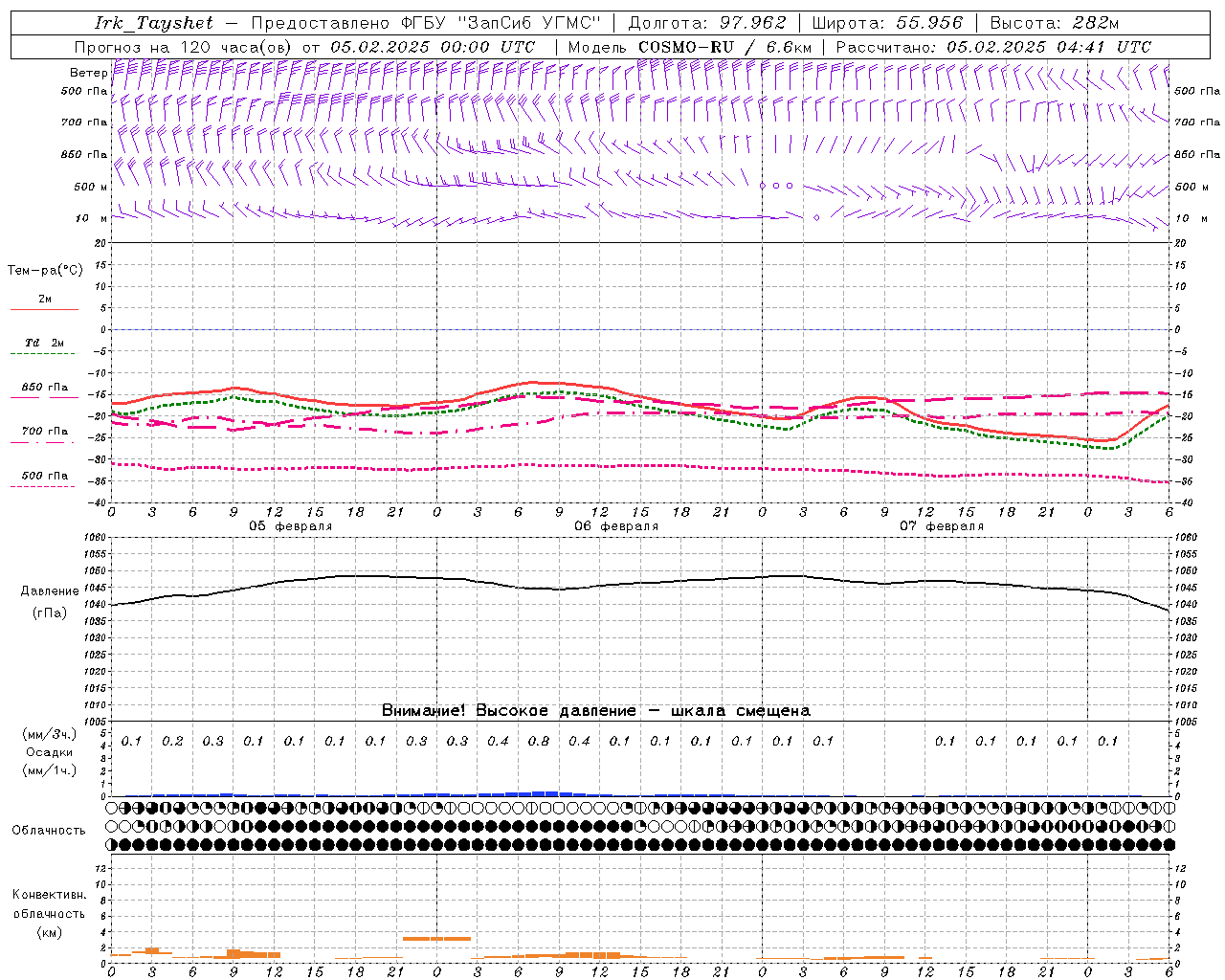1225x980 pixels.
Task: Click the (гПа) unit under Давление
Action: (x=49, y=613)
